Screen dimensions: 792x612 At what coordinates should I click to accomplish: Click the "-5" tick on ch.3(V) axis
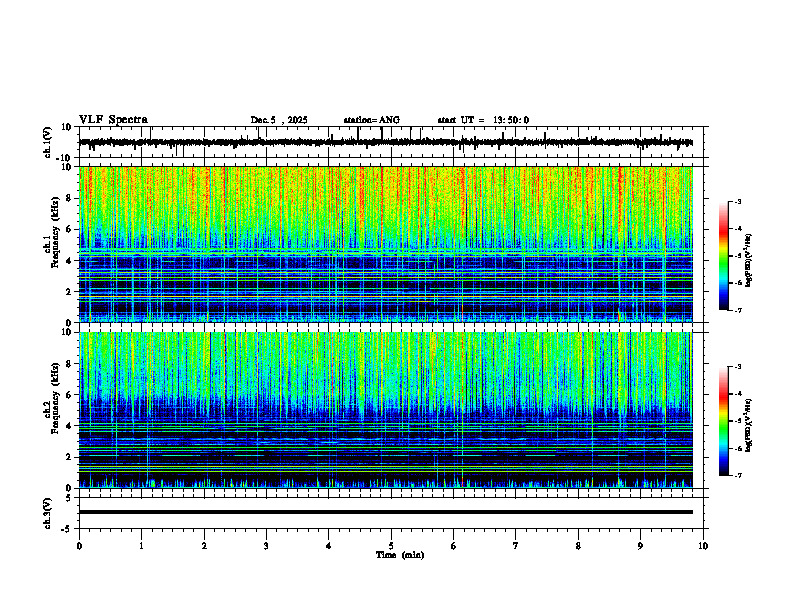pos(68,529)
